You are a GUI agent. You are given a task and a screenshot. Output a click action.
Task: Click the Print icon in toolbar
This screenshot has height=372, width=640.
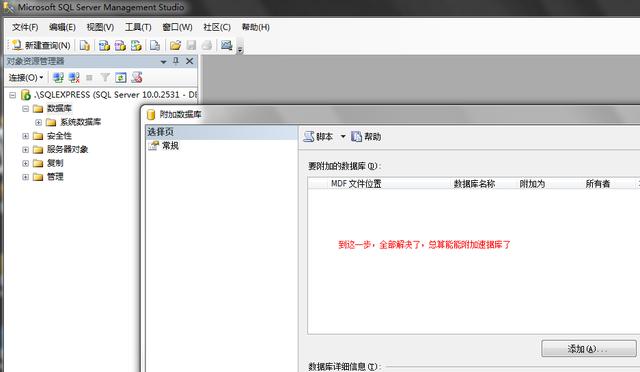(207, 45)
